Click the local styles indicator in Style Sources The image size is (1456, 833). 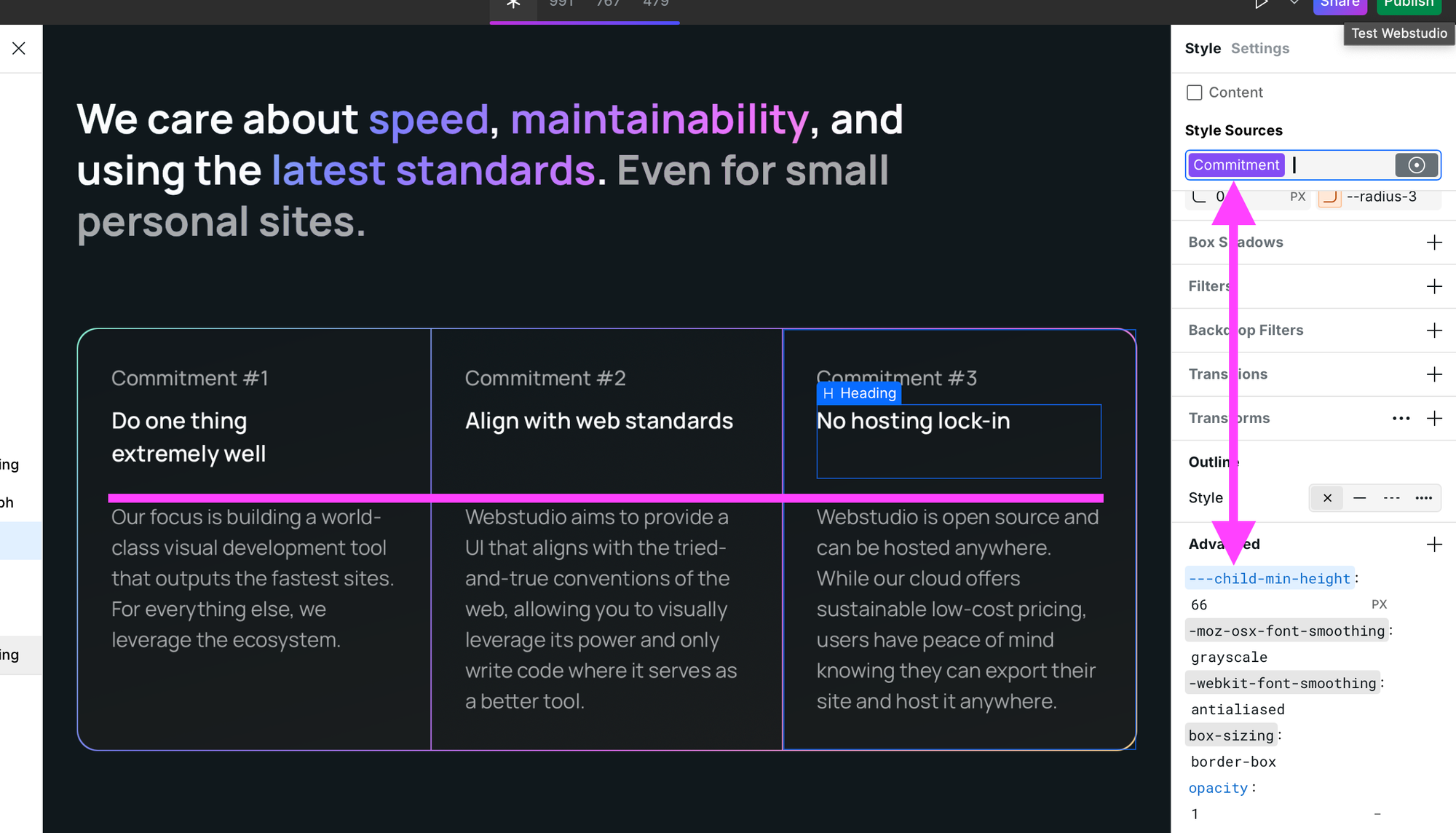coord(1416,165)
